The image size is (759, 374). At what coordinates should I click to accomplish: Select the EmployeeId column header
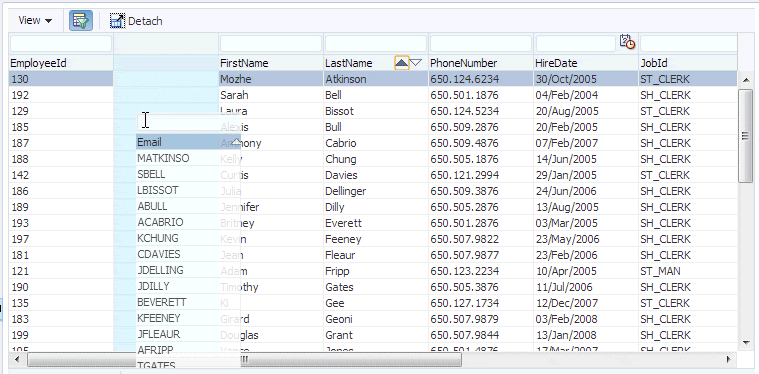[61, 63]
